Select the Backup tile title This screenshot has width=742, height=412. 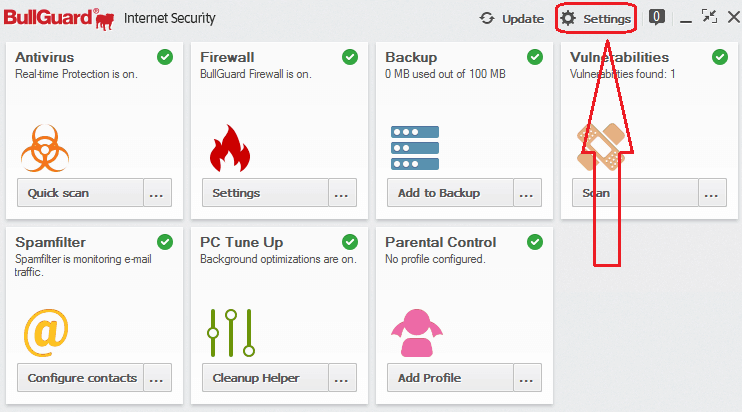pos(411,57)
